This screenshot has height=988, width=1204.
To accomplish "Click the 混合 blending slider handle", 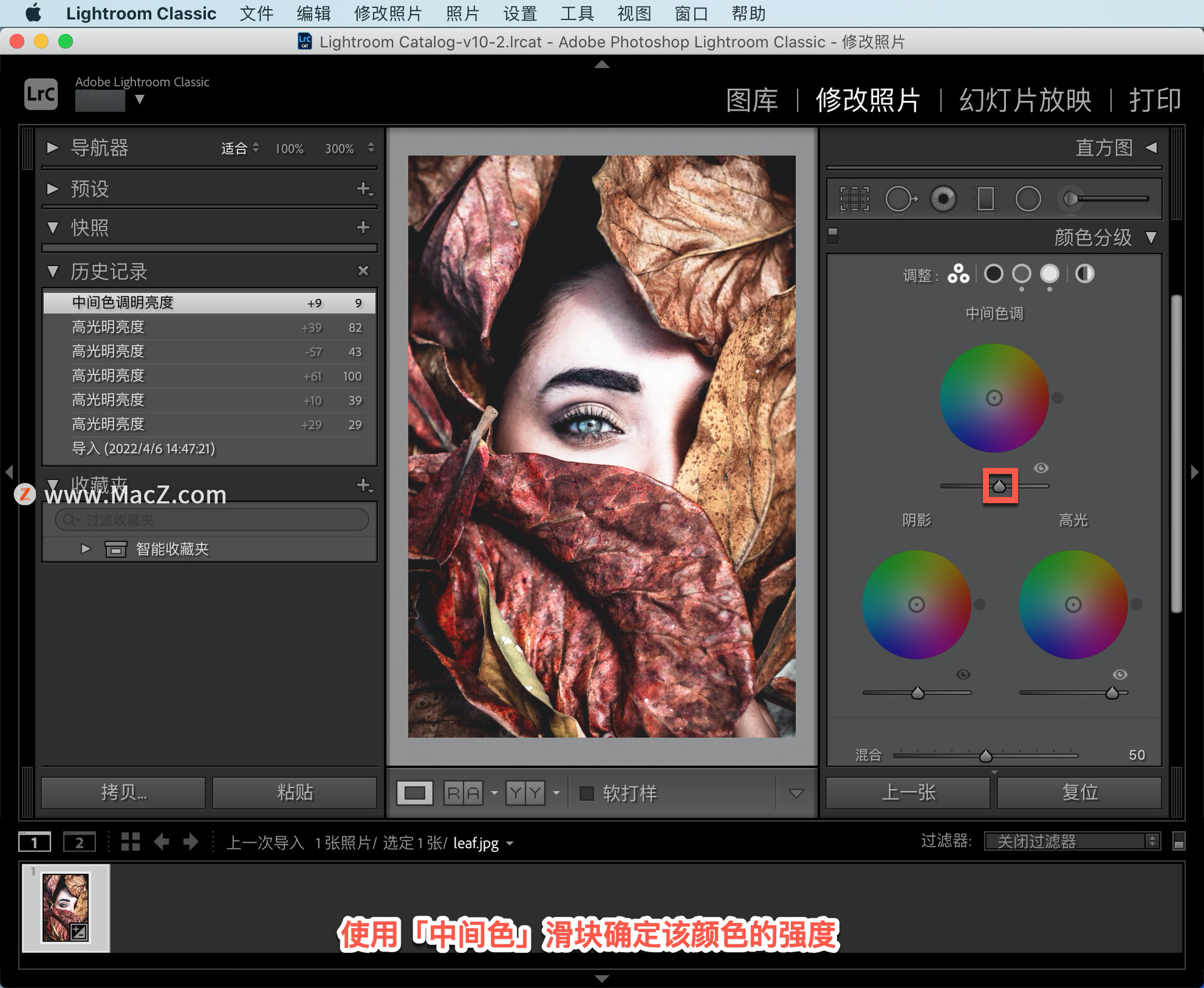I will (986, 755).
